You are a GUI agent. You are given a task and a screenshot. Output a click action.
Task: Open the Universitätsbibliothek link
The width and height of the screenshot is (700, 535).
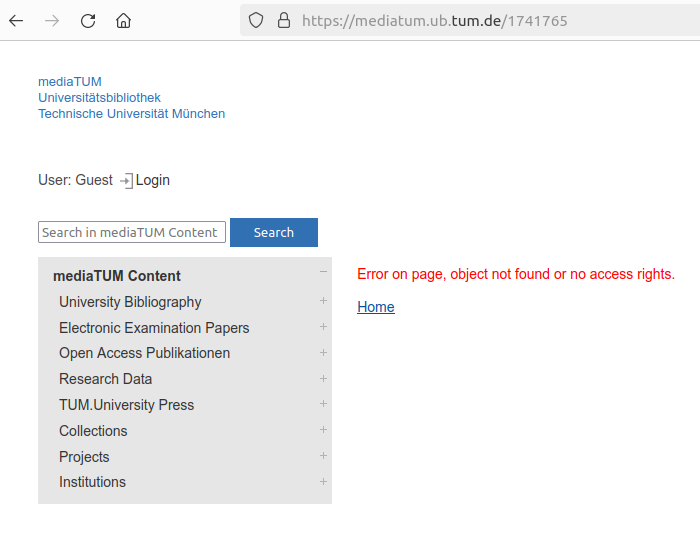[99, 98]
